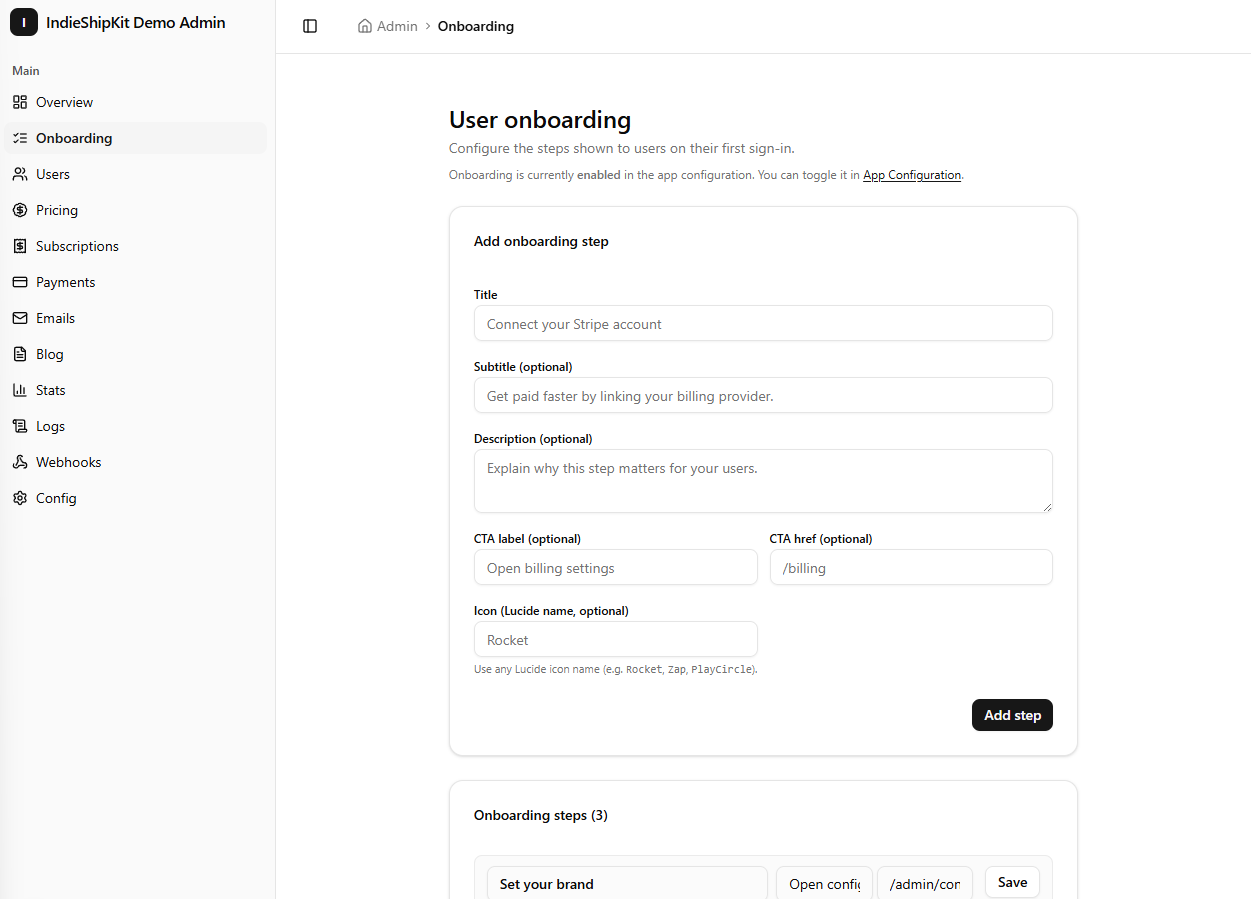Click the Add onboarding step heading
Image resolution: width=1251 pixels, height=899 pixels.
pos(541,241)
